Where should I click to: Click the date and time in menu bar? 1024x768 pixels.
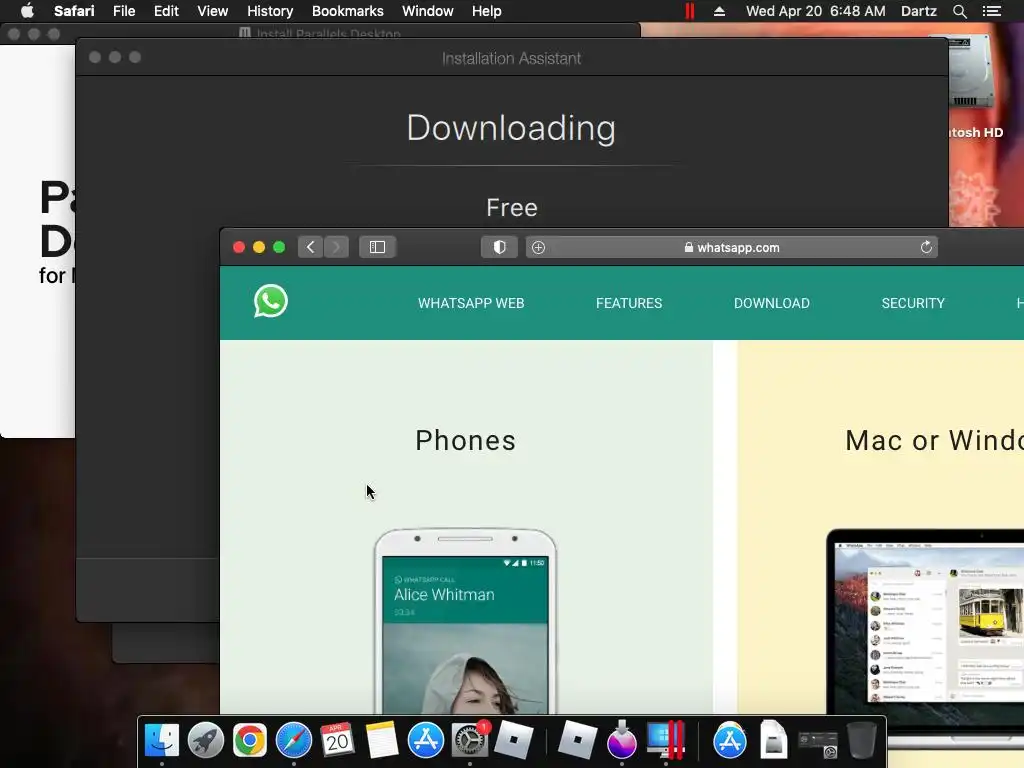pos(816,11)
